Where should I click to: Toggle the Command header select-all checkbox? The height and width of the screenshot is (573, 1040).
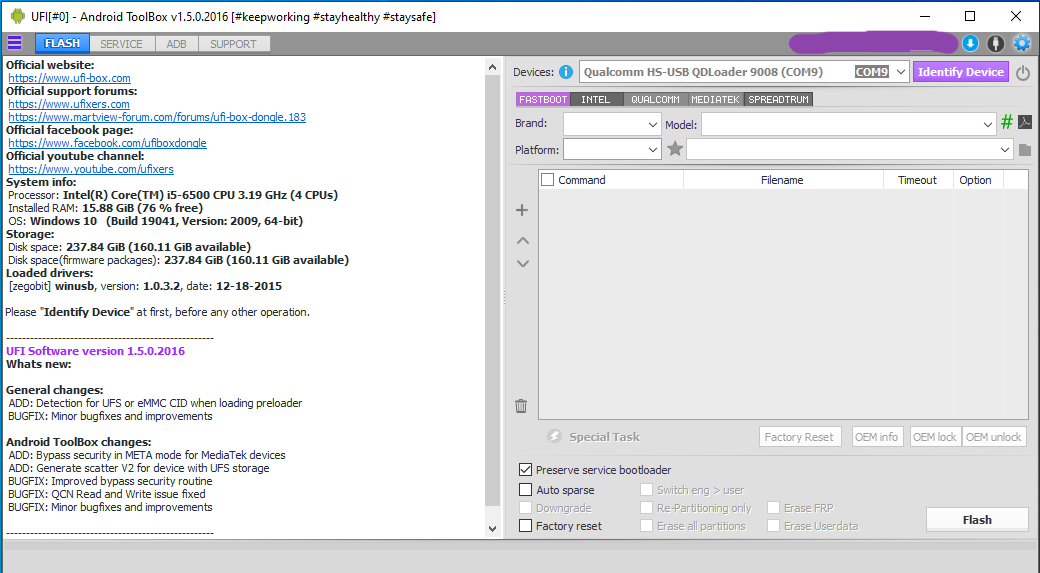pos(547,180)
